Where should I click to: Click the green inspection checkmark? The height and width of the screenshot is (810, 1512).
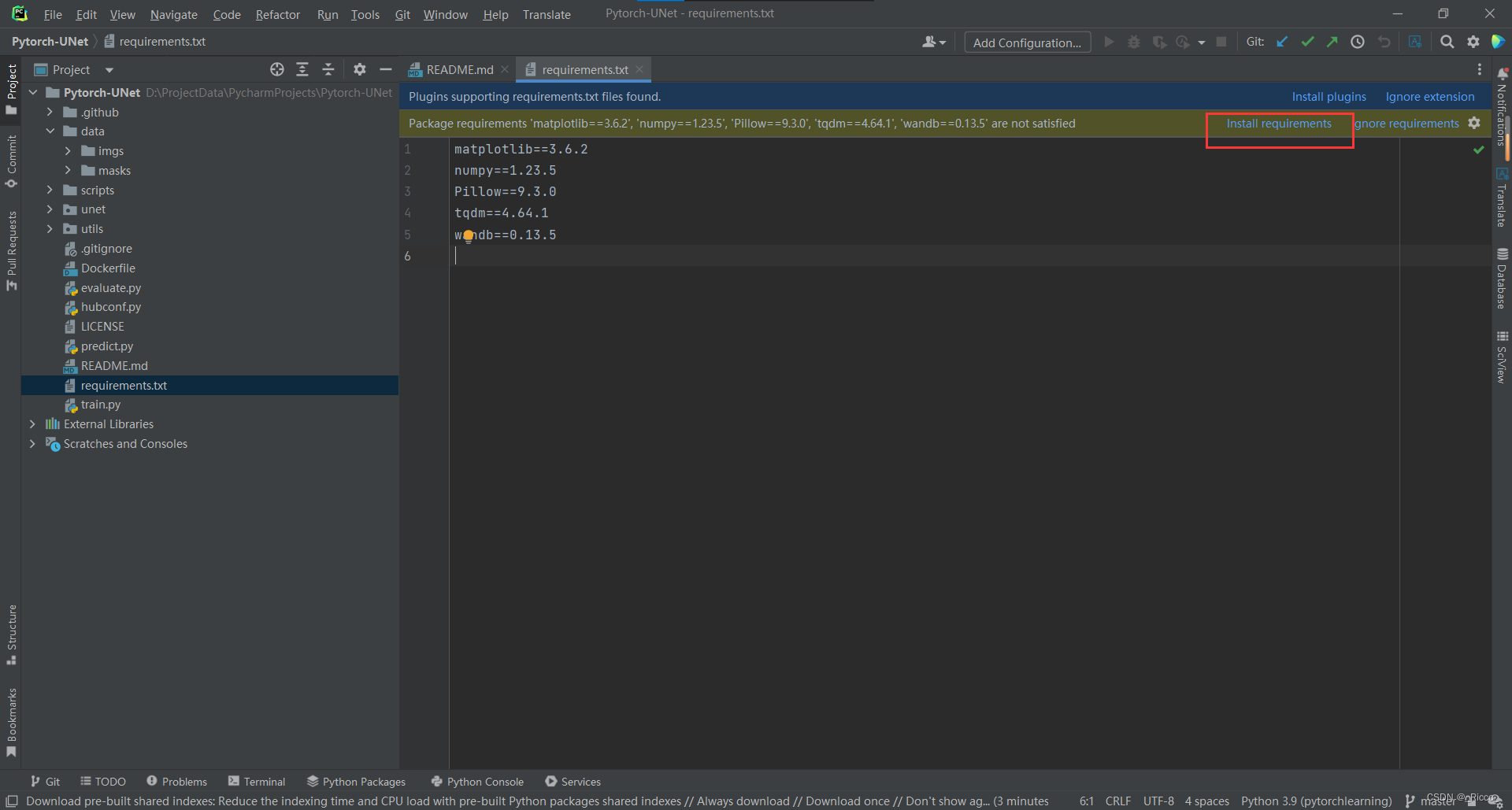[1478, 149]
